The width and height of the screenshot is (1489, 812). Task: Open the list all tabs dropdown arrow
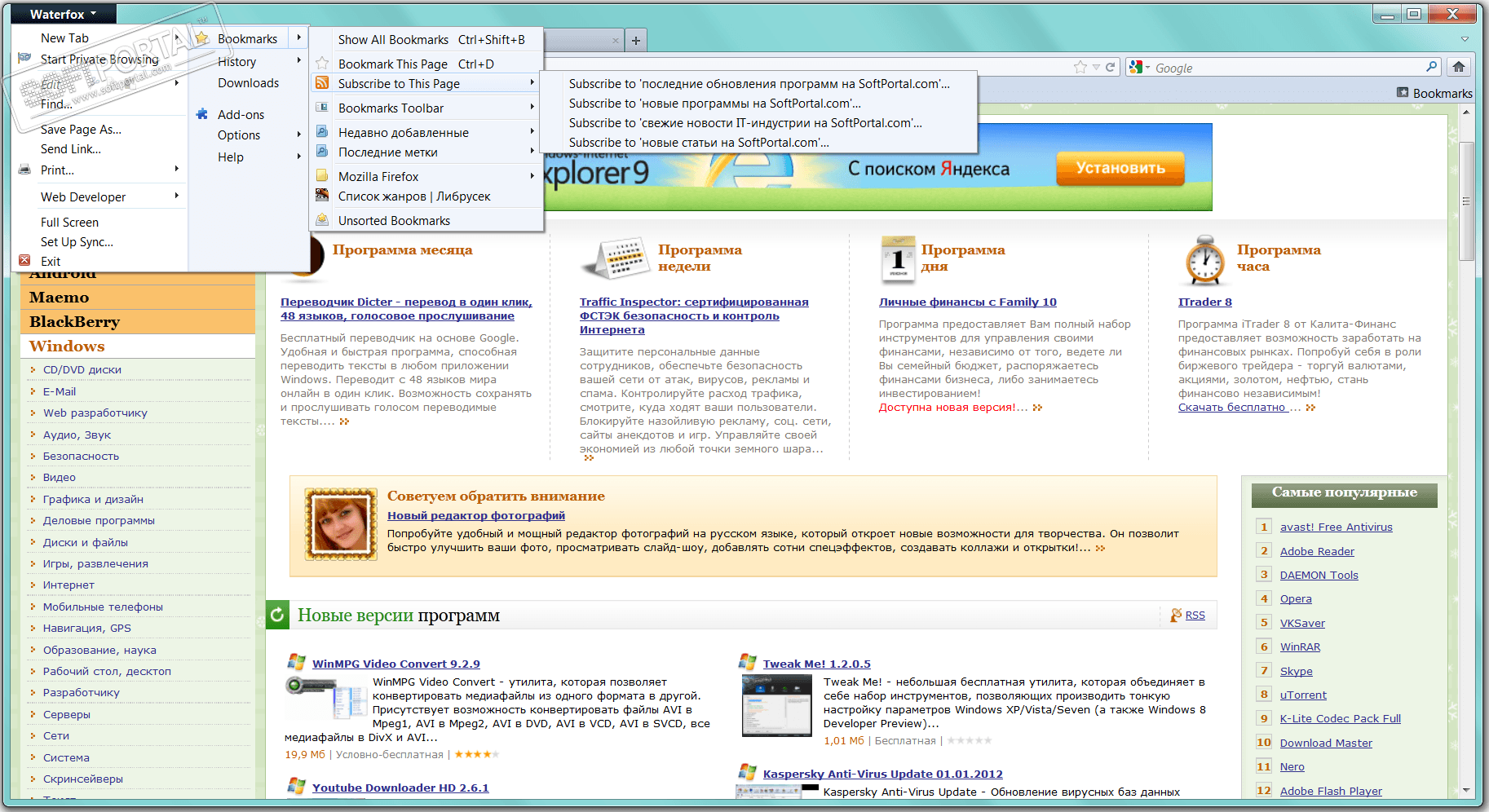pos(1465,39)
